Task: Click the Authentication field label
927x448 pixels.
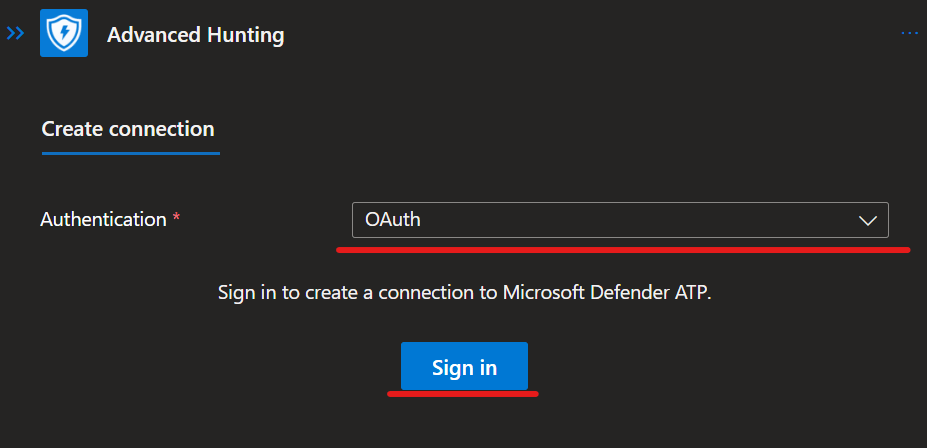Action: tap(102, 220)
